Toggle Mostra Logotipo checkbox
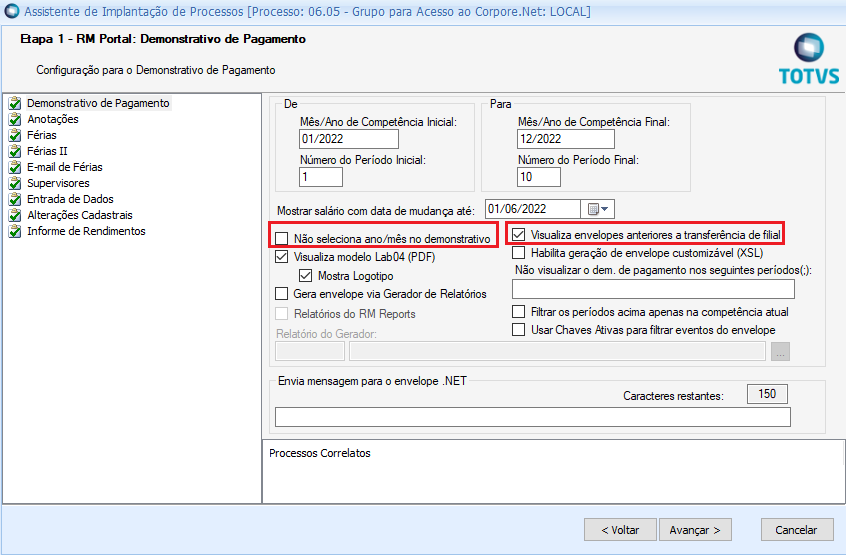This screenshot has width=846, height=555. pos(305,276)
